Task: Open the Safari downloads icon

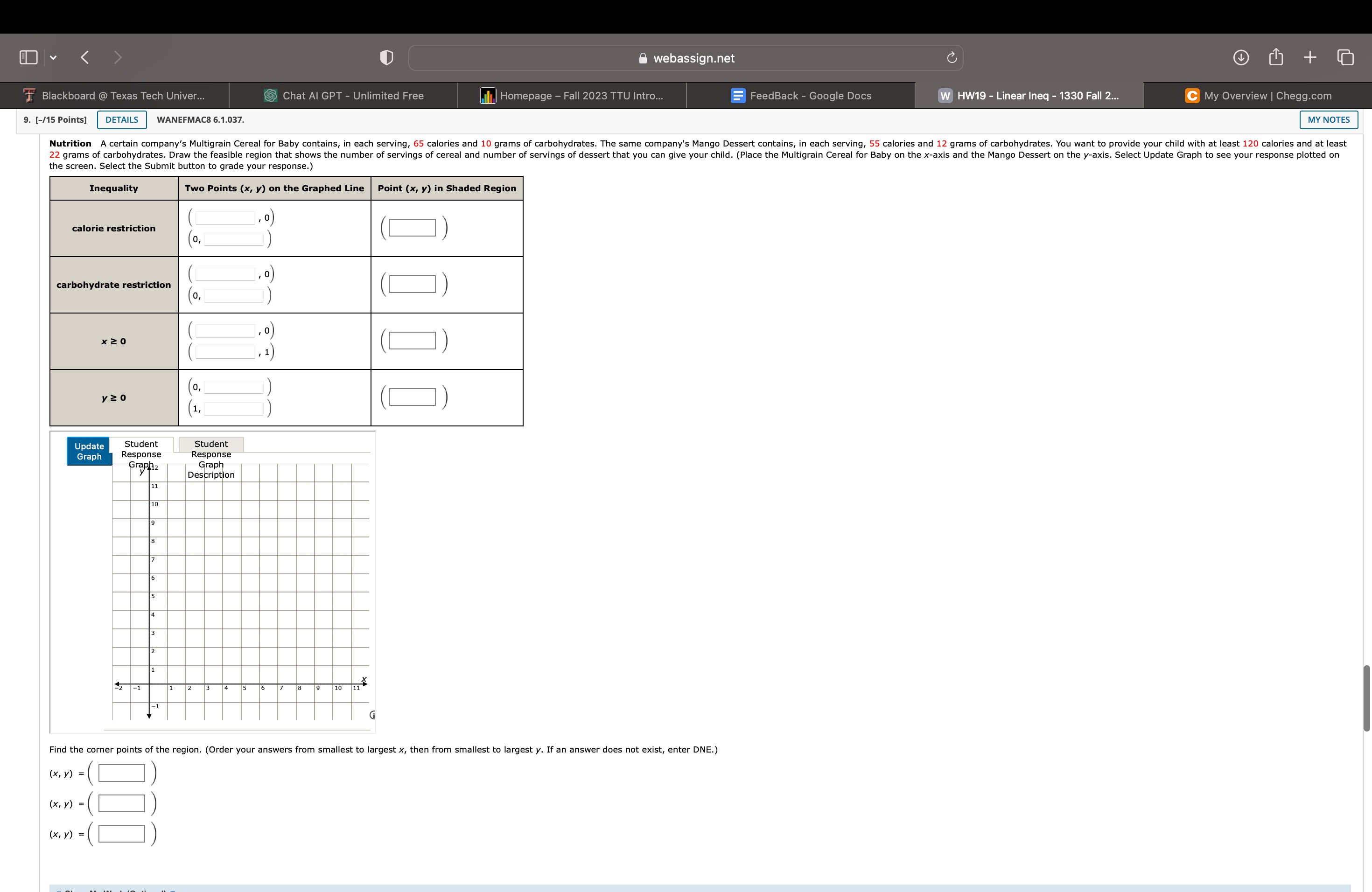Action: [1240, 57]
